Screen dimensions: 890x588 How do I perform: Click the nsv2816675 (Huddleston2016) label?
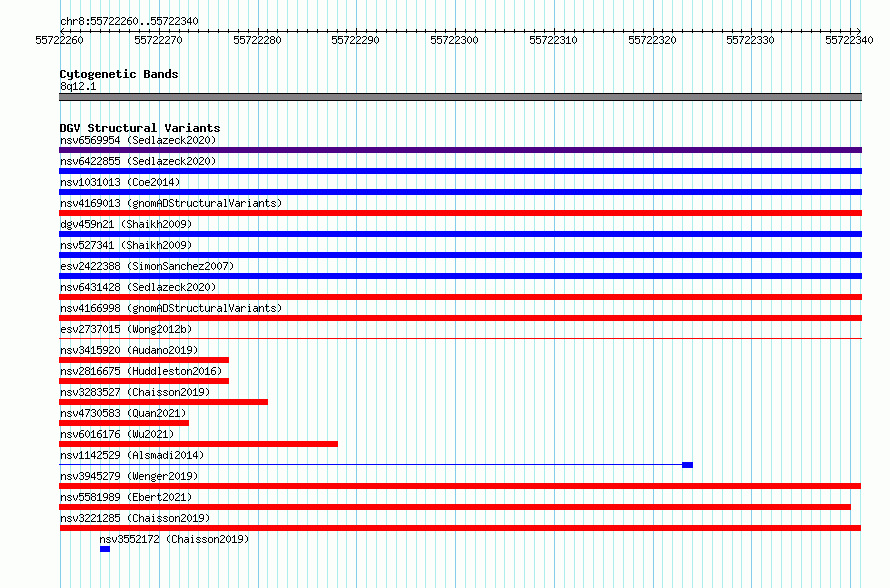click(x=141, y=371)
